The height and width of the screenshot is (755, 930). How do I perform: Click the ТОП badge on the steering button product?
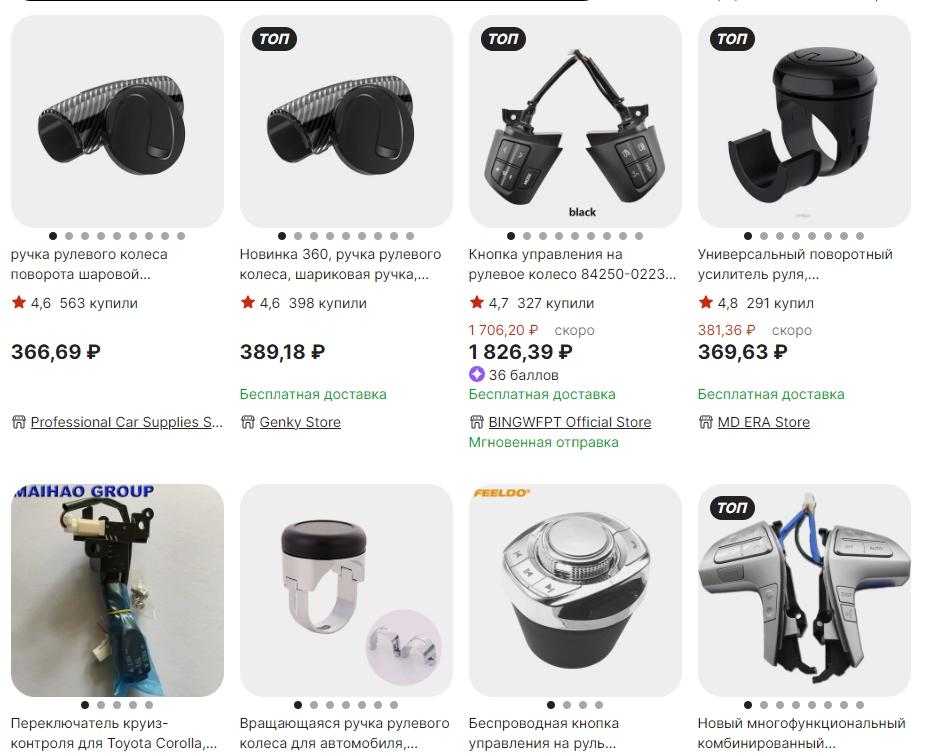(x=503, y=39)
